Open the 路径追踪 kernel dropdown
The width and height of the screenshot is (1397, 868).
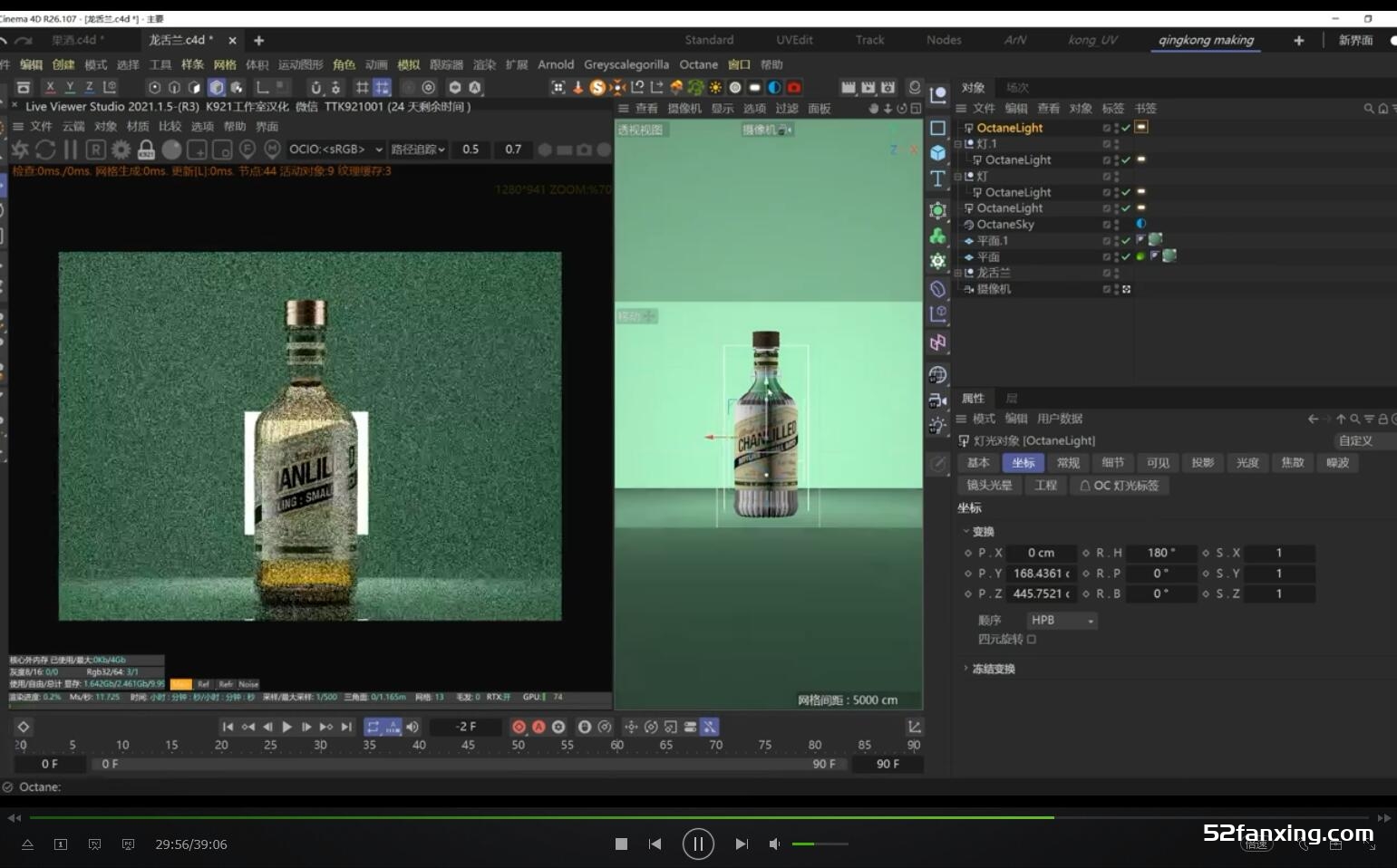coord(418,149)
